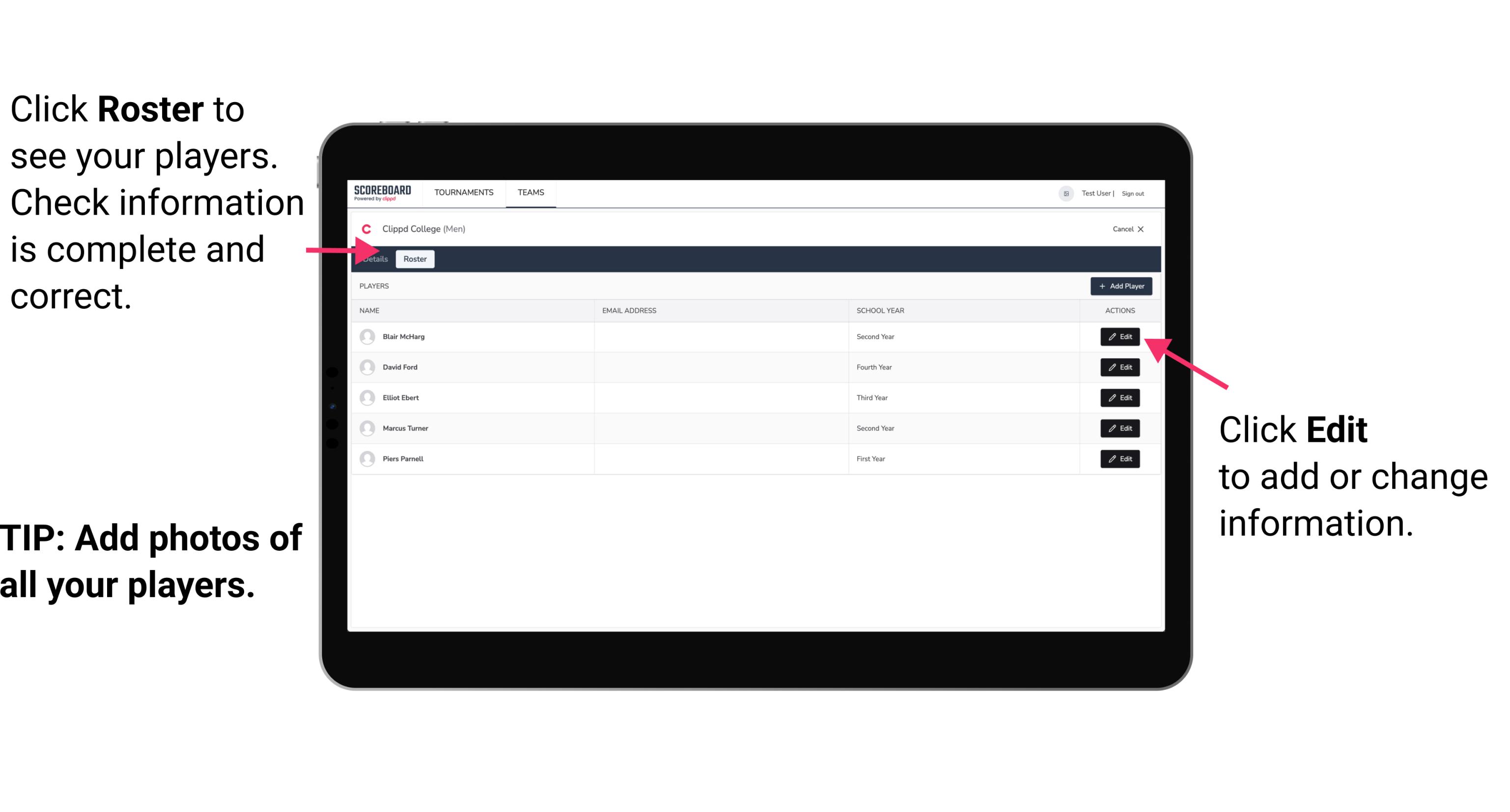The width and height of the screenshot is (1510, 812).
Task: Click the NAME column header to sort
Action: point(370,310)
